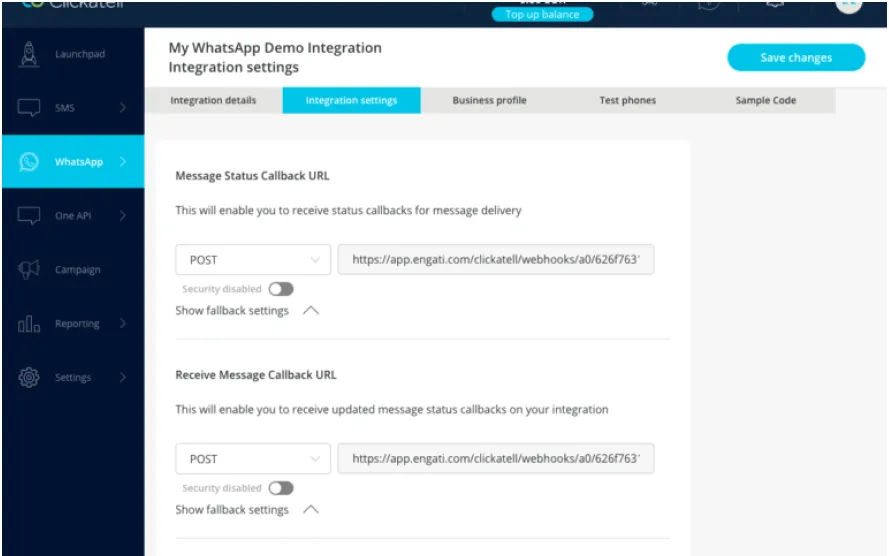
Task: Click the Launchpad rocket icon
Action: coord(29,54)
